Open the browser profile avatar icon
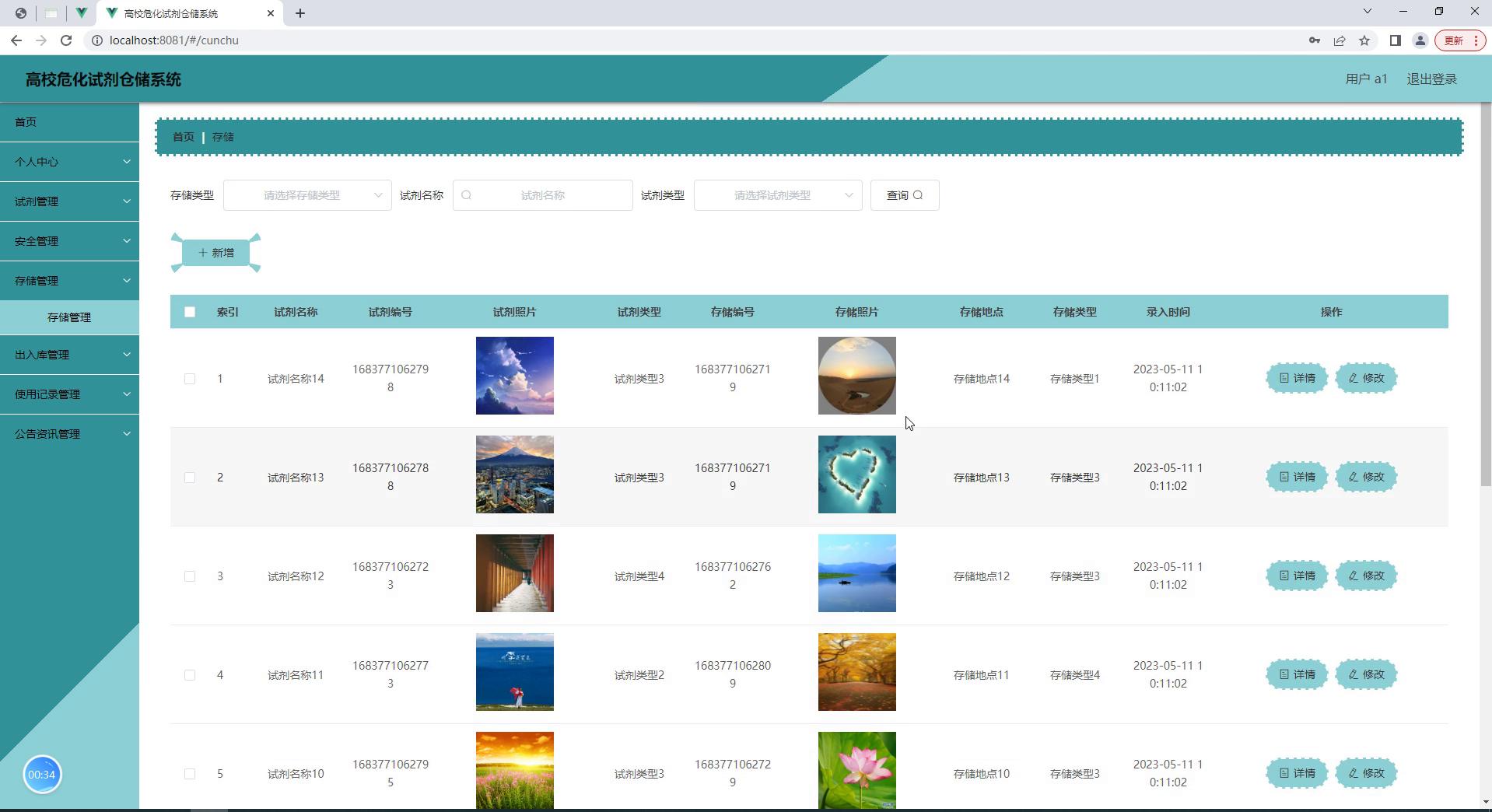Viewport: 1492px width, 812px height. (x=1420, y=40)
